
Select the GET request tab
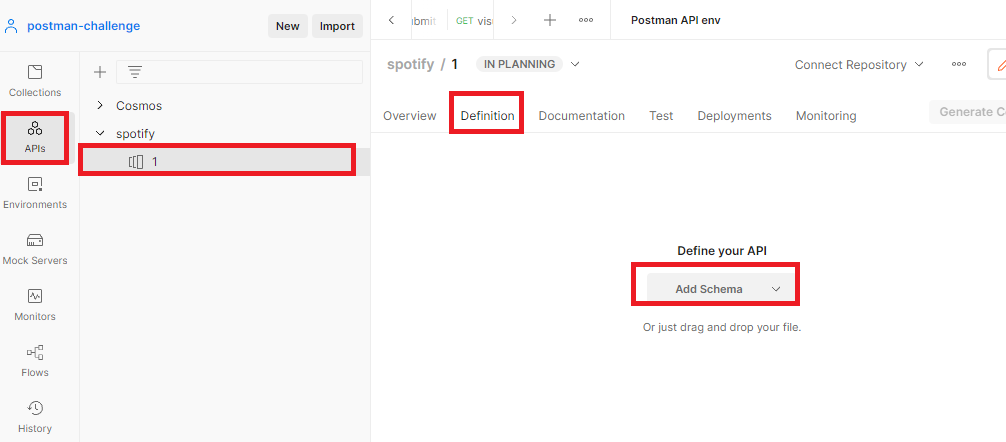coord(475,21)
